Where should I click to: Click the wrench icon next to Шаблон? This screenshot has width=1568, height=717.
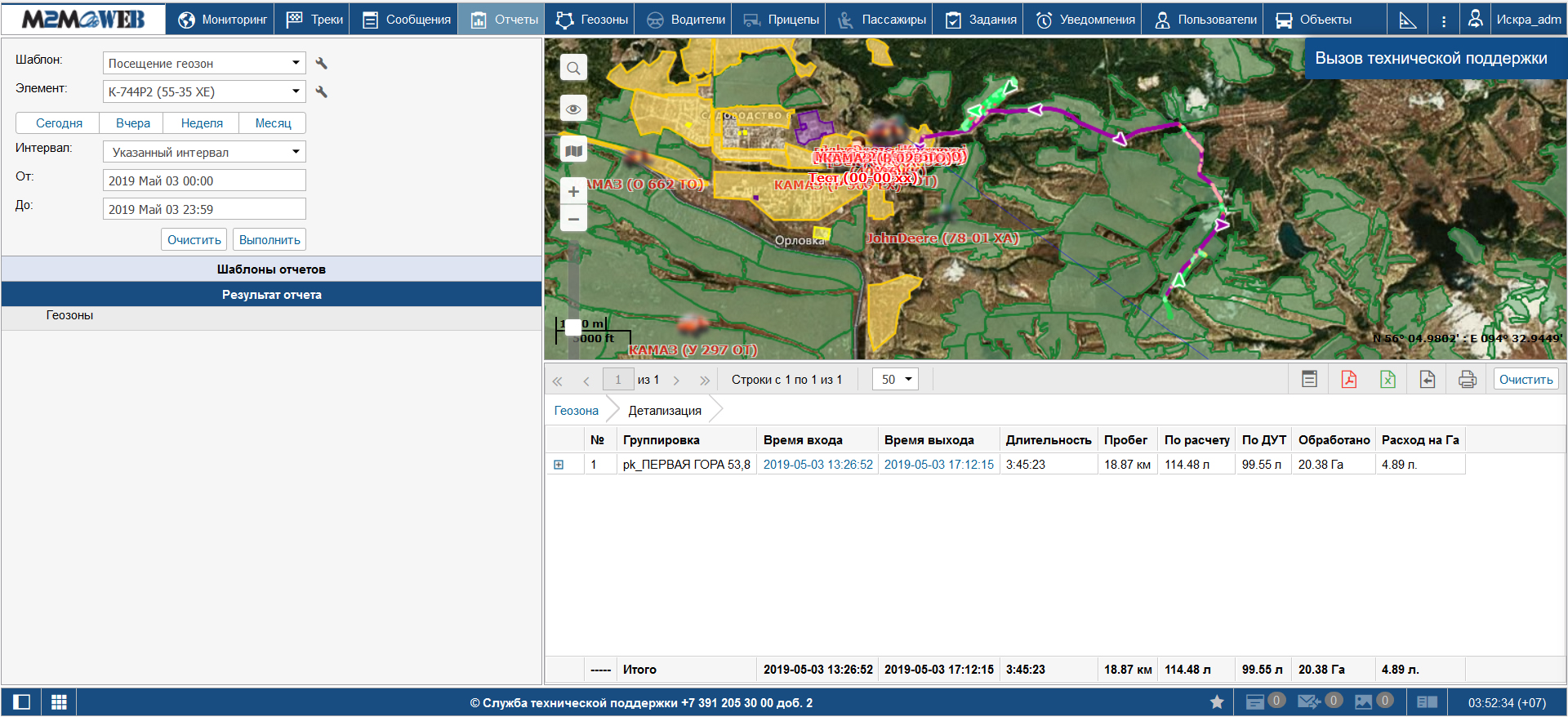coord(322,64)
